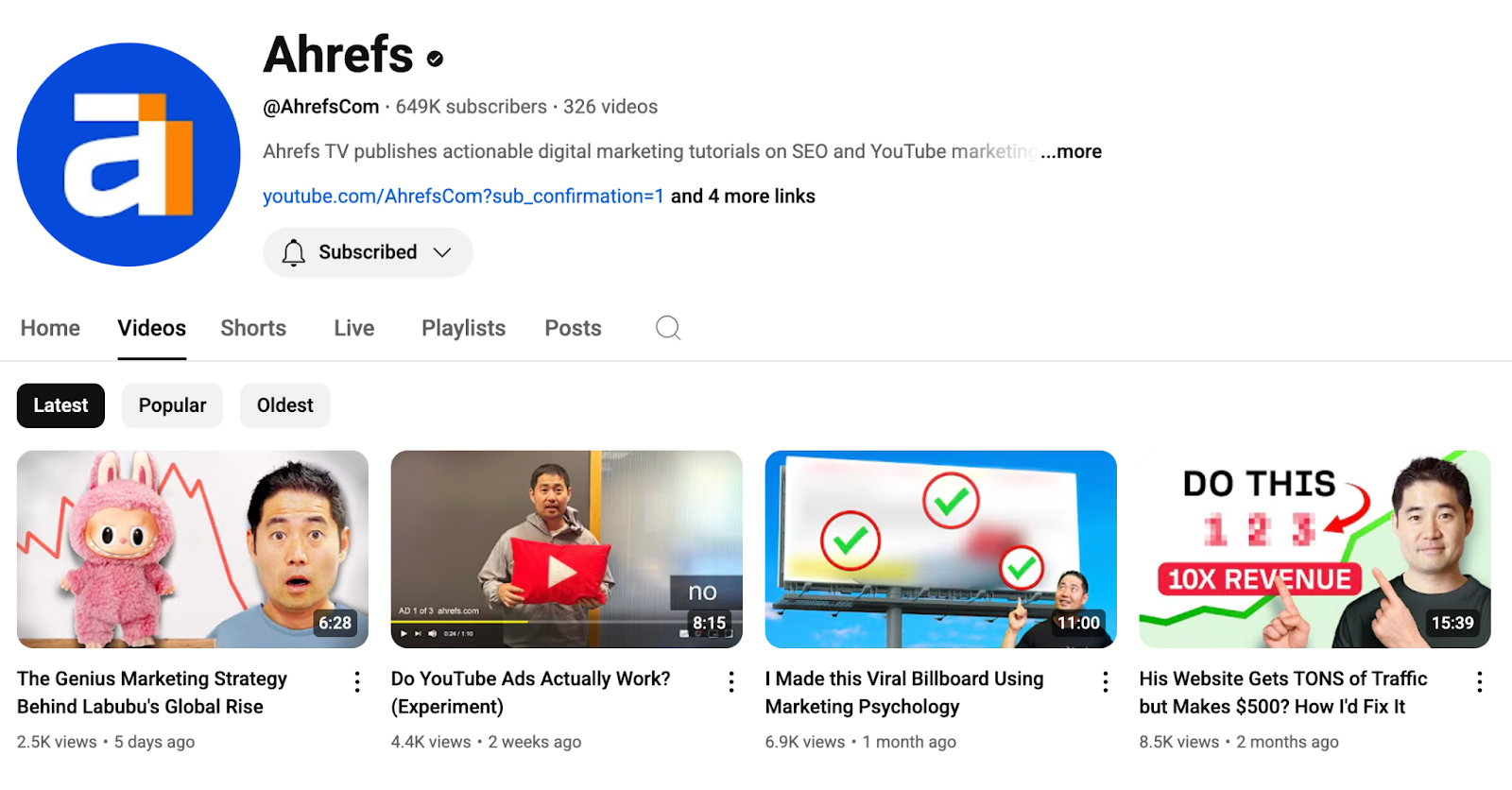Open options menu for Viral Billboard video
Viewport: 1512px width, 790px height.
[x=1106, y=682]
